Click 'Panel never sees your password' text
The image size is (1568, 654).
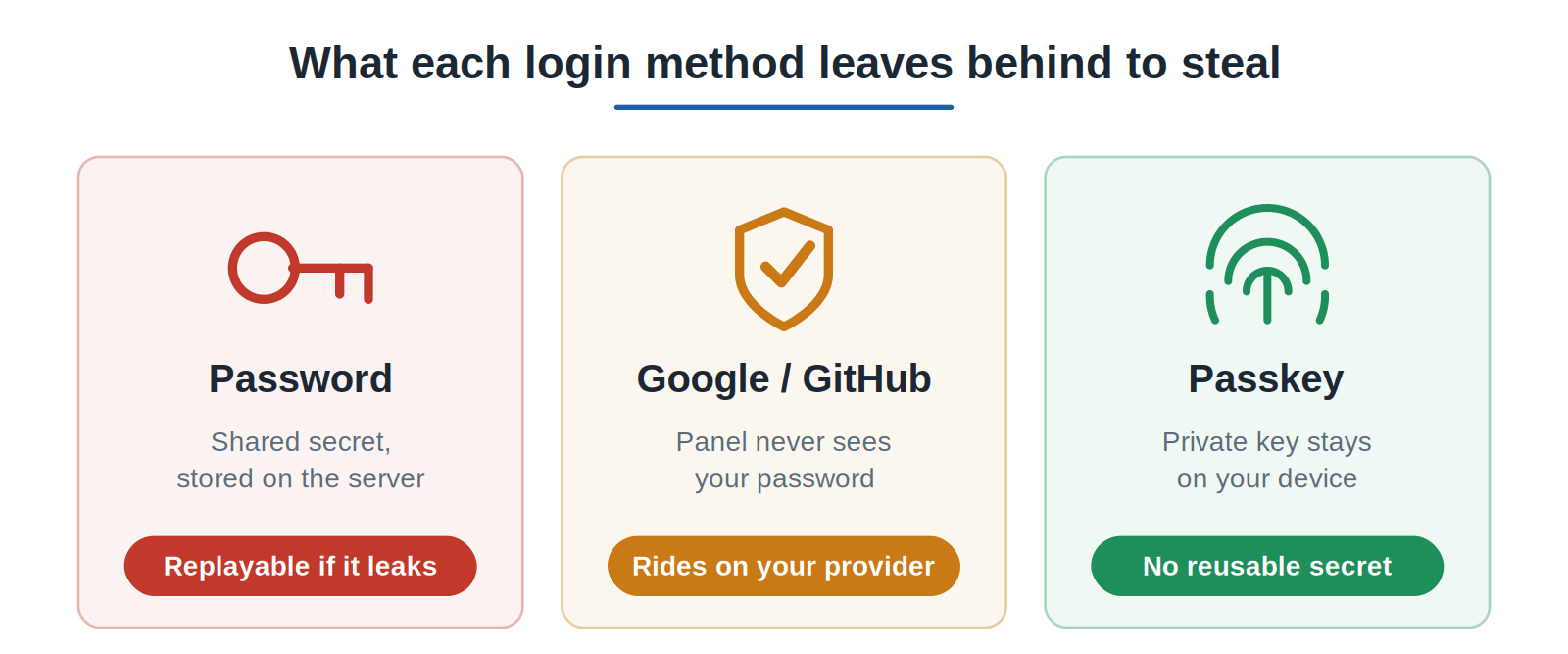[x=784, y=460]
